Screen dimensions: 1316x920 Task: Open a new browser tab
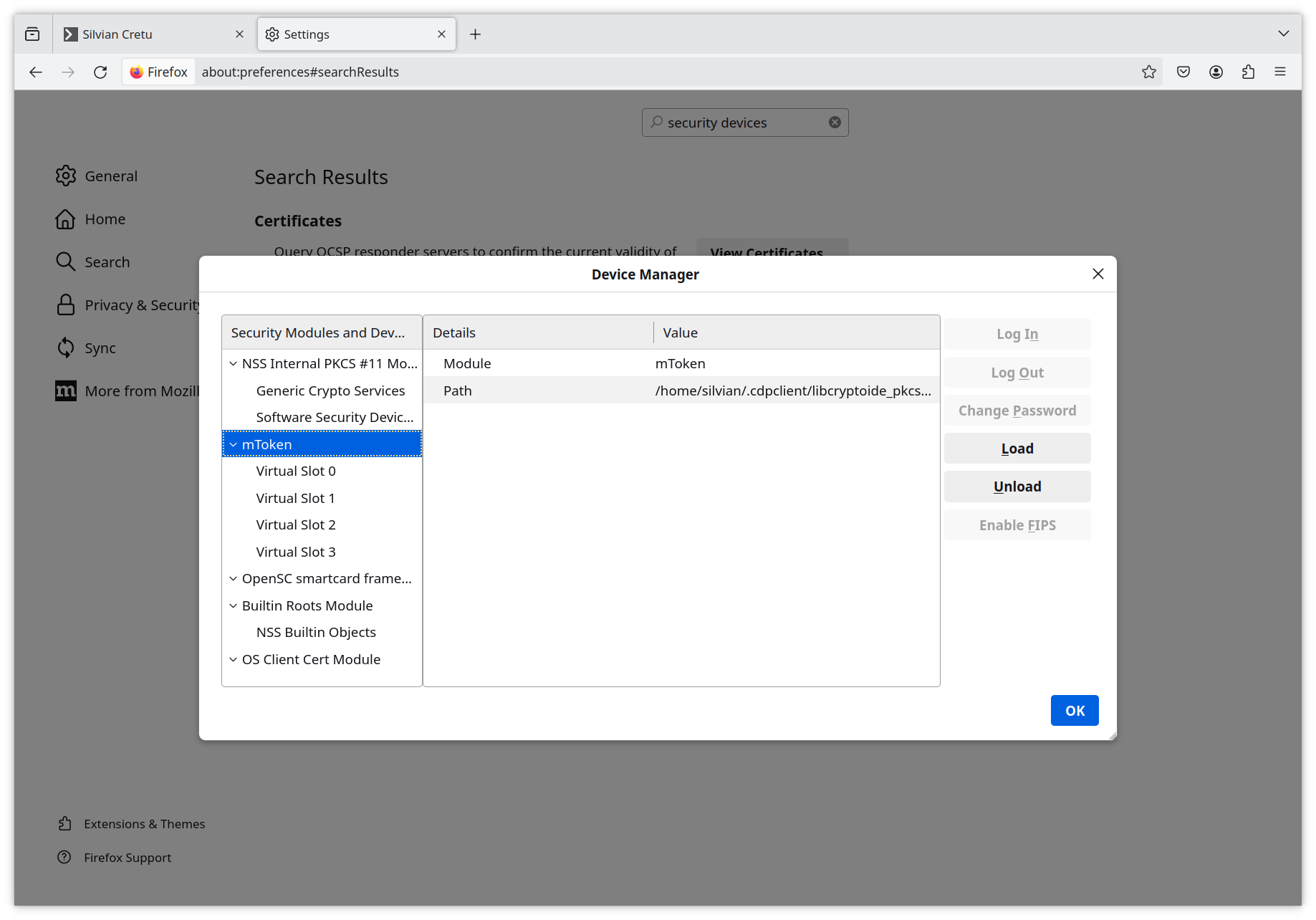(x=475, y=34)
